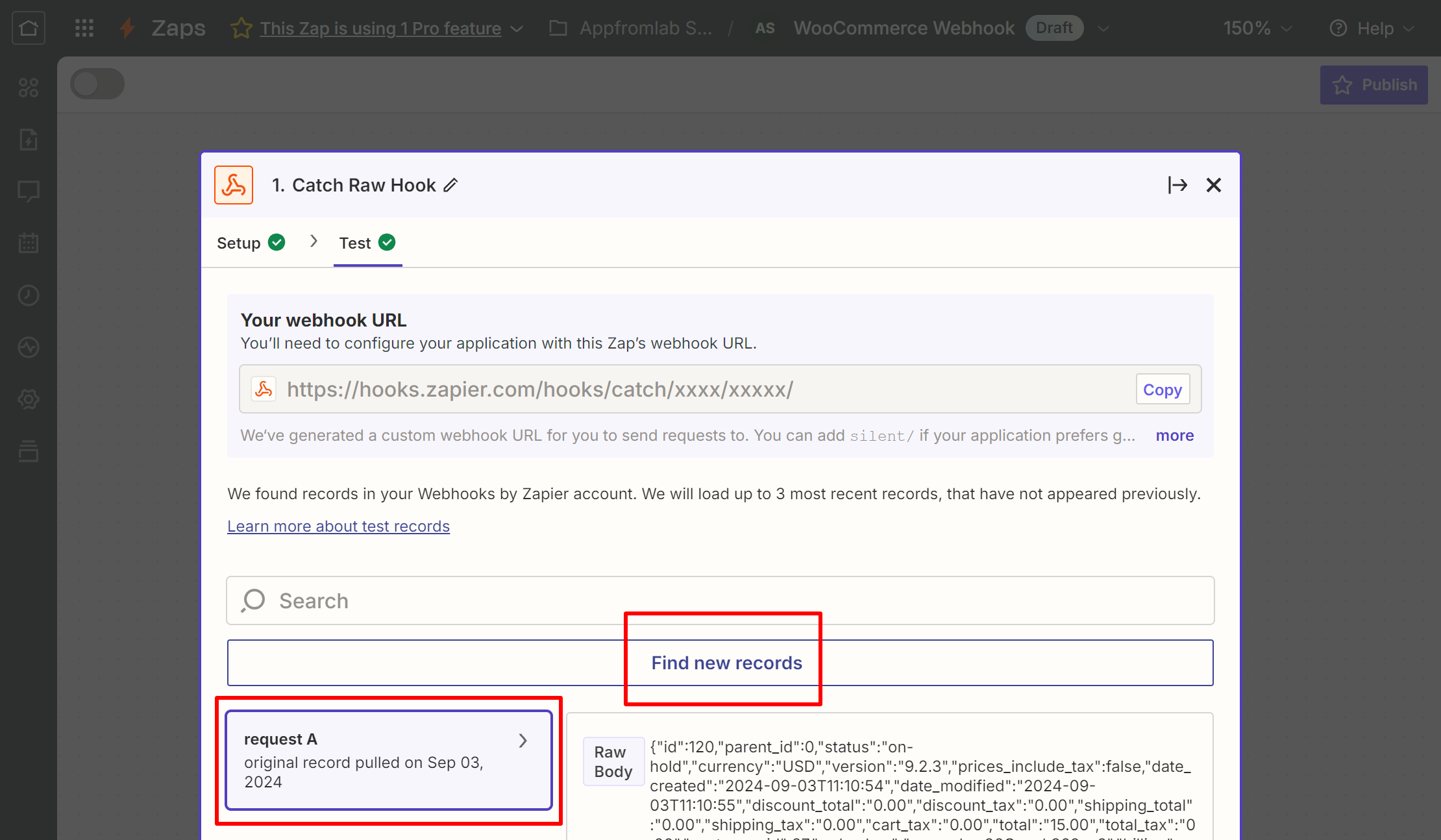Select the request A record
This screenshot has width=1441, height=840.
[389, 760]
